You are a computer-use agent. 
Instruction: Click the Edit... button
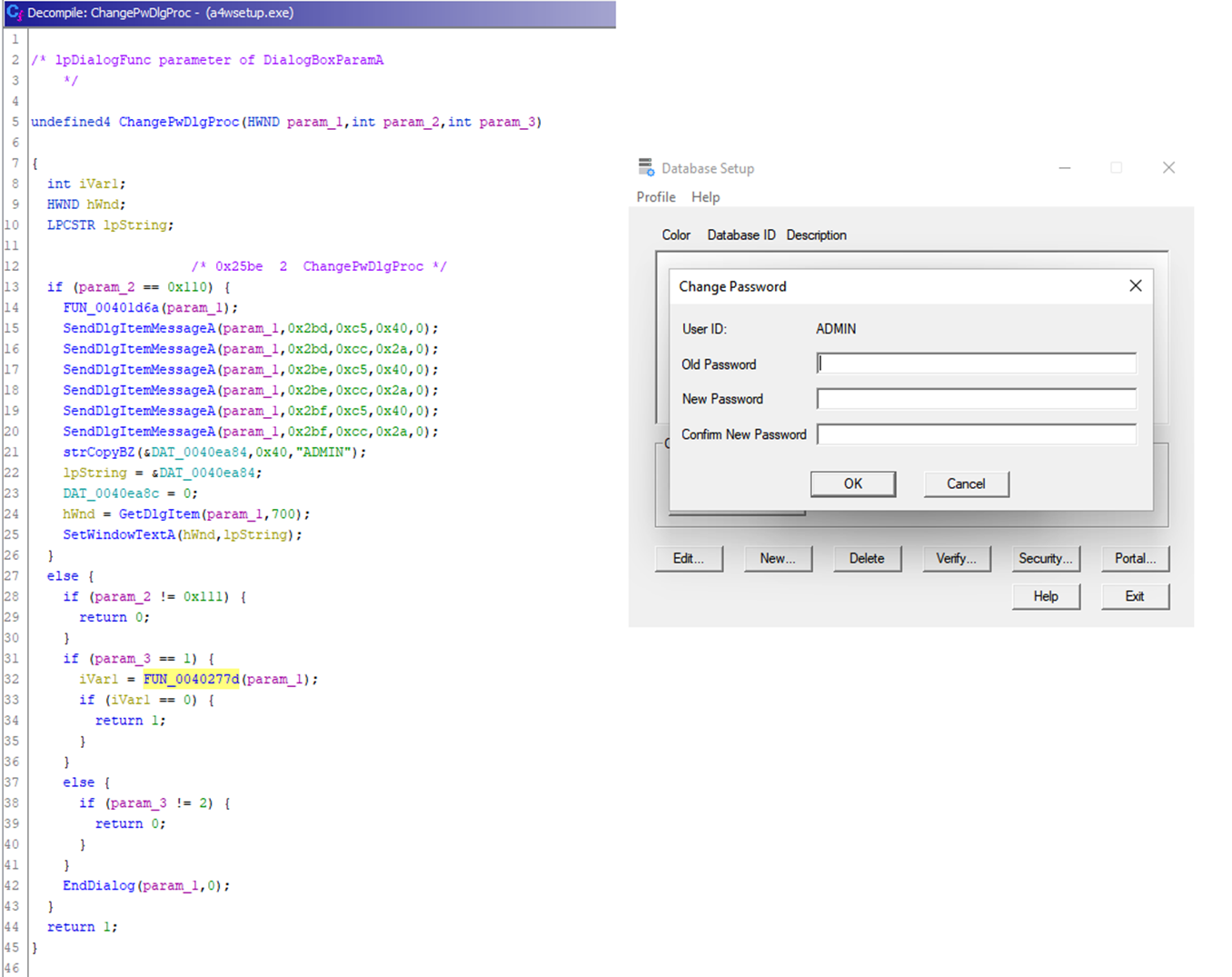688,558
